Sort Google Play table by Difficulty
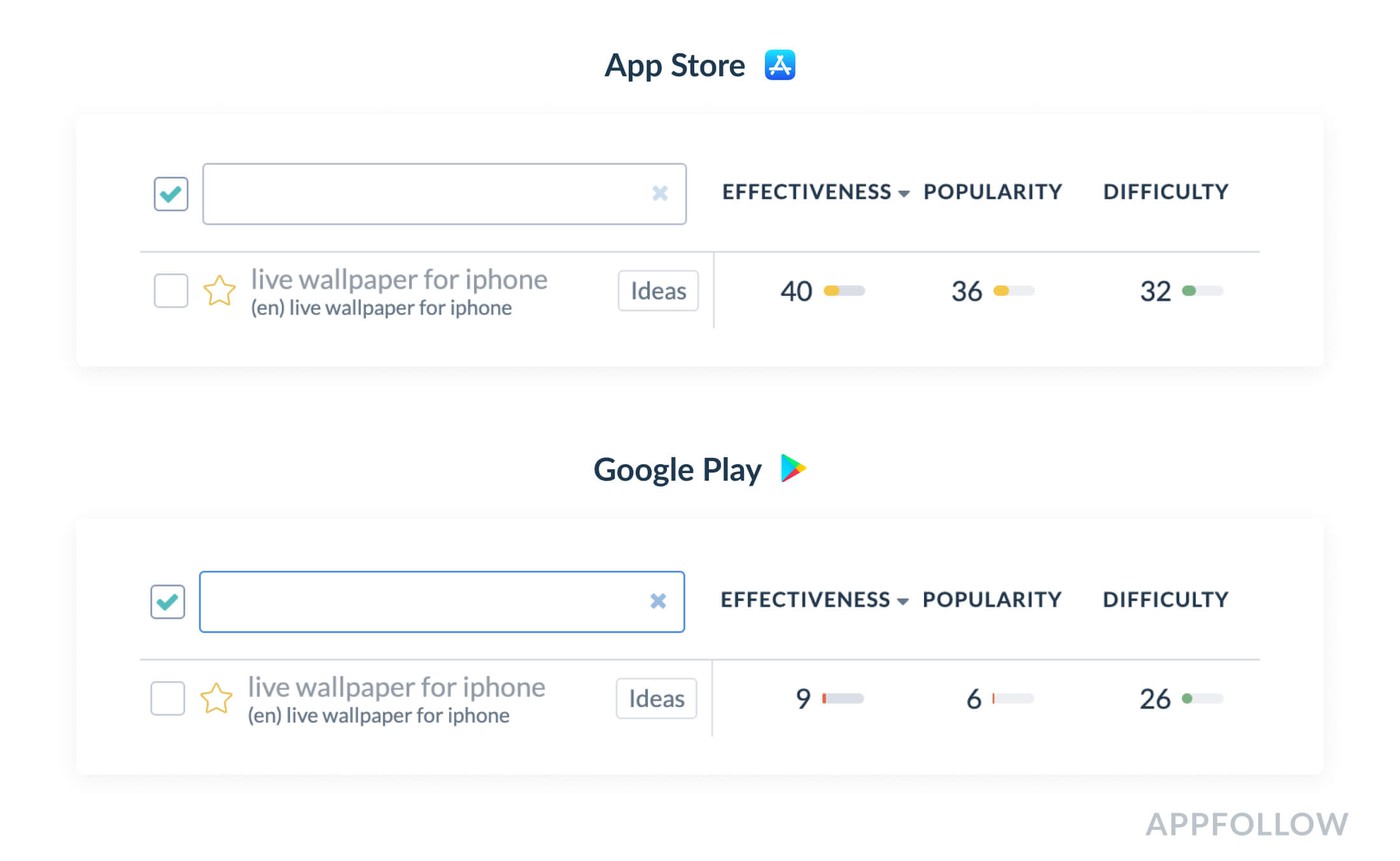This screenshot has width=1400, height=861. click(1165, 600)
